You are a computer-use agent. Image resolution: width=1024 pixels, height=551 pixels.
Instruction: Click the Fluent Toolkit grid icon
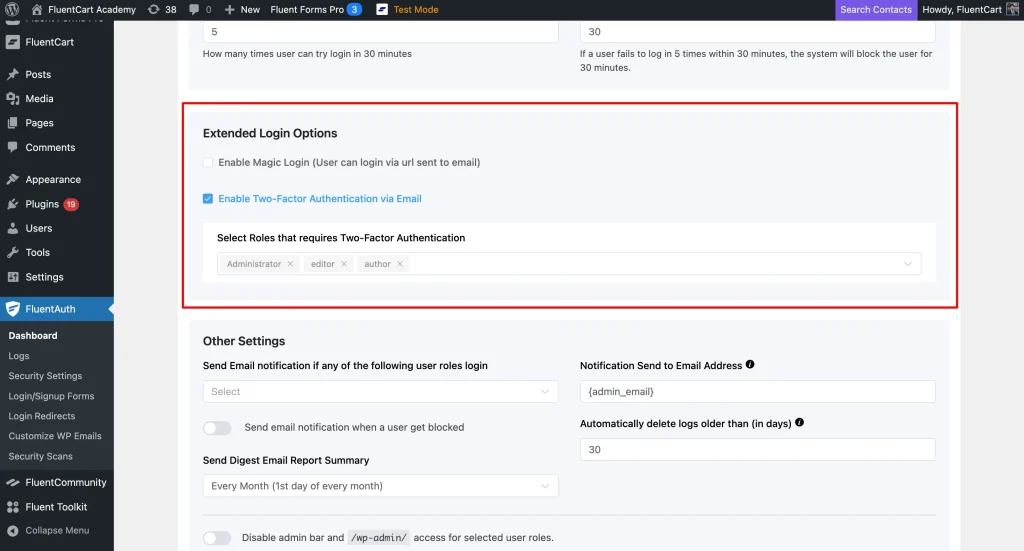(12, 507)
